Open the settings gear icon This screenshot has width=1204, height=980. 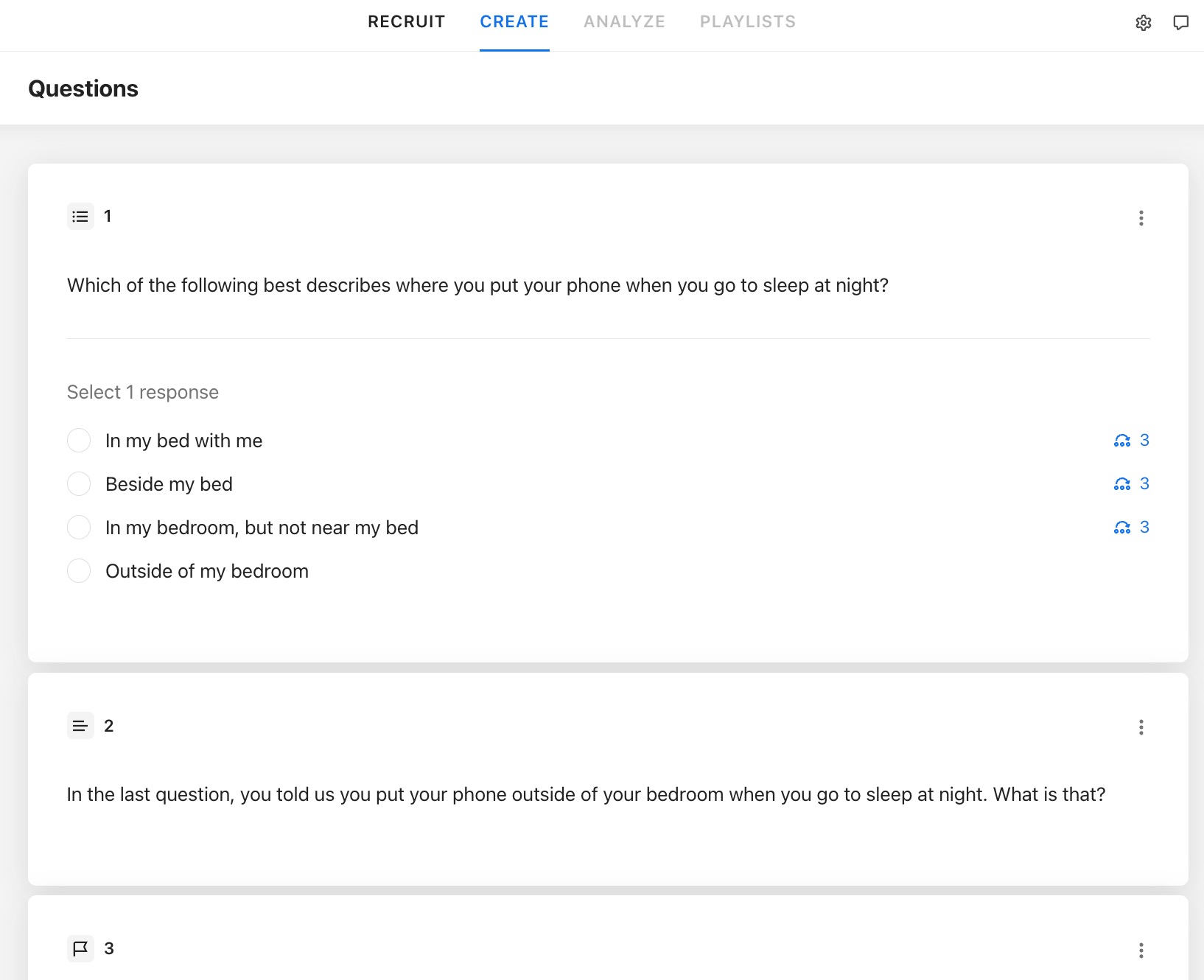(1143, 23)
